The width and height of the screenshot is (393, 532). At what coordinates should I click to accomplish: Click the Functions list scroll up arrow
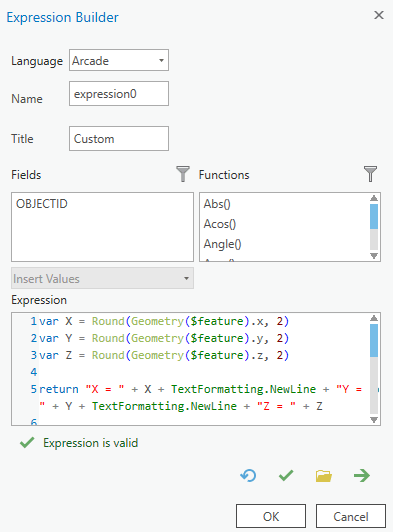tap(374, 198)
